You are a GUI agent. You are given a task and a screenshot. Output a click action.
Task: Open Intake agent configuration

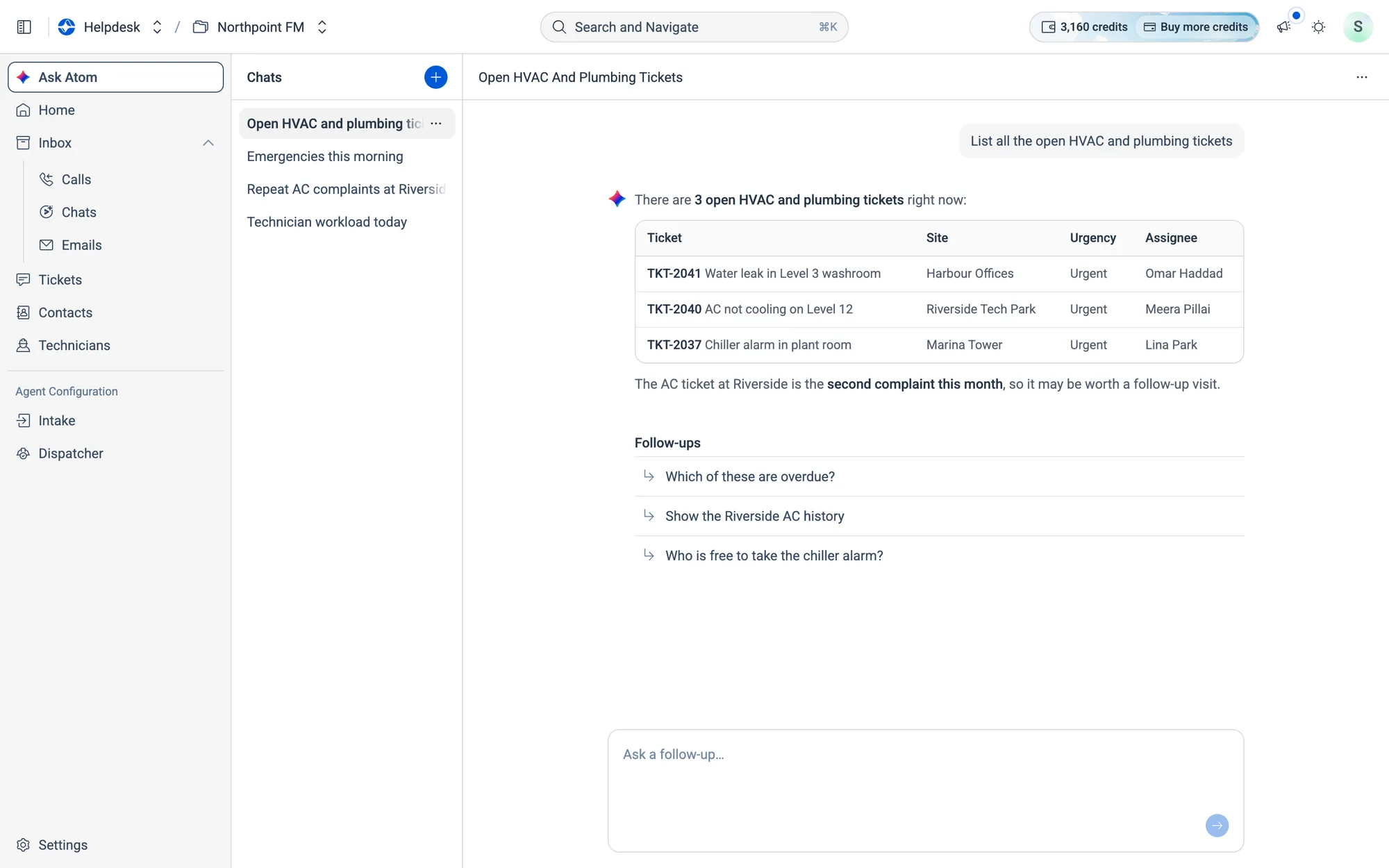click(116, 420)
